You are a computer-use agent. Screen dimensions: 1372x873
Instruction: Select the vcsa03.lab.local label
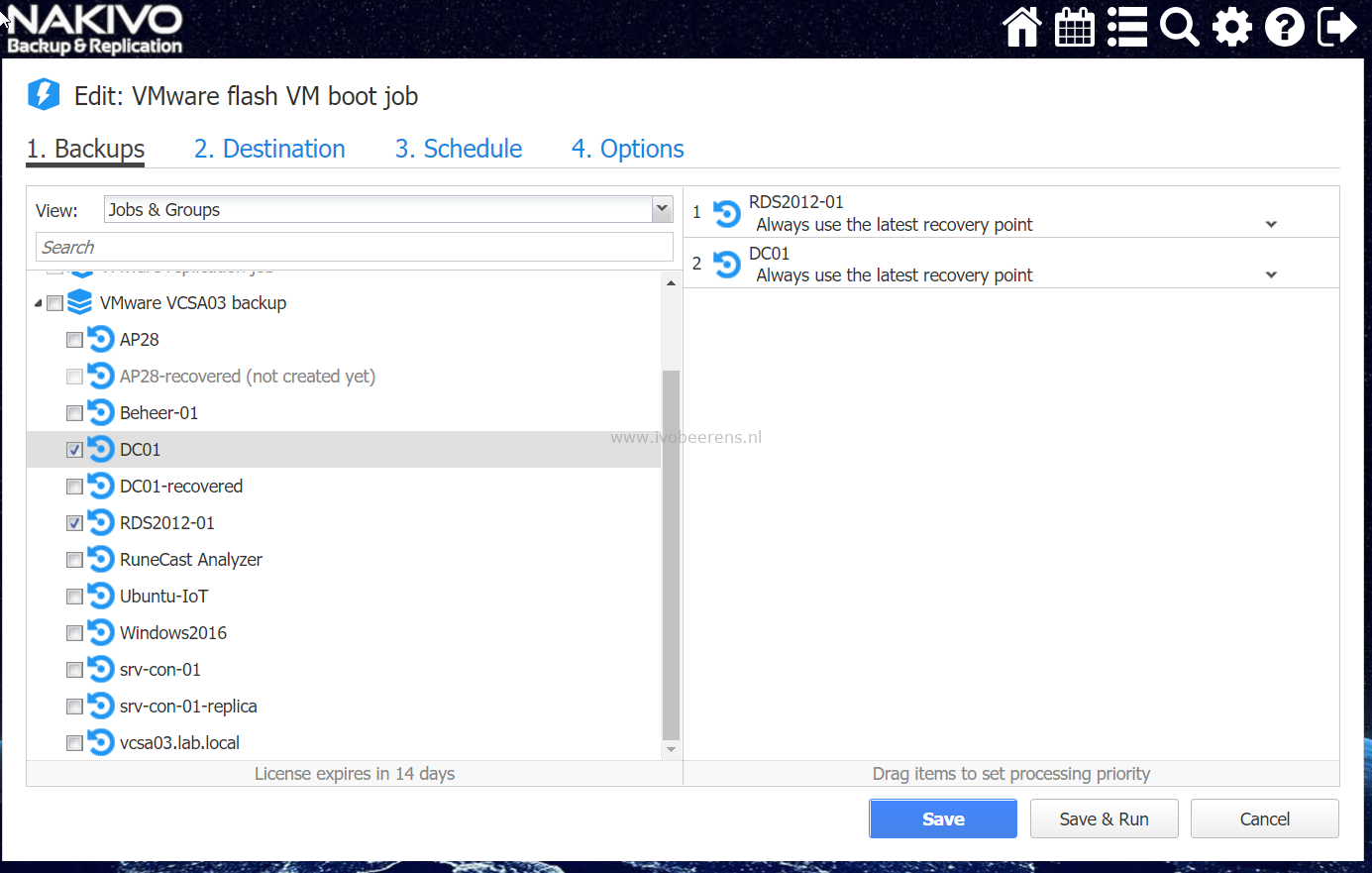point(179,743)
